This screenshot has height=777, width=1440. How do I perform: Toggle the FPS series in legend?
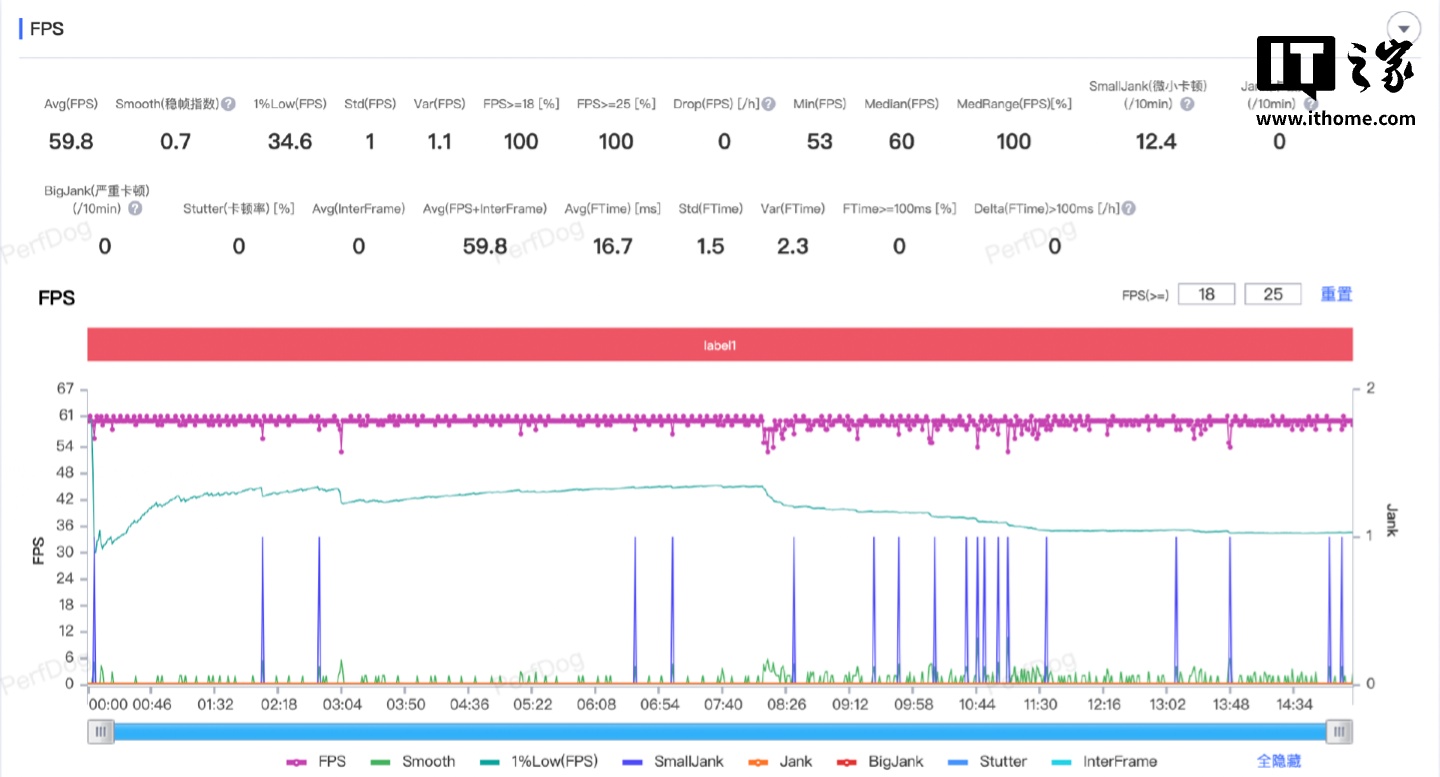pyautogui.click(x=316, y=761)
